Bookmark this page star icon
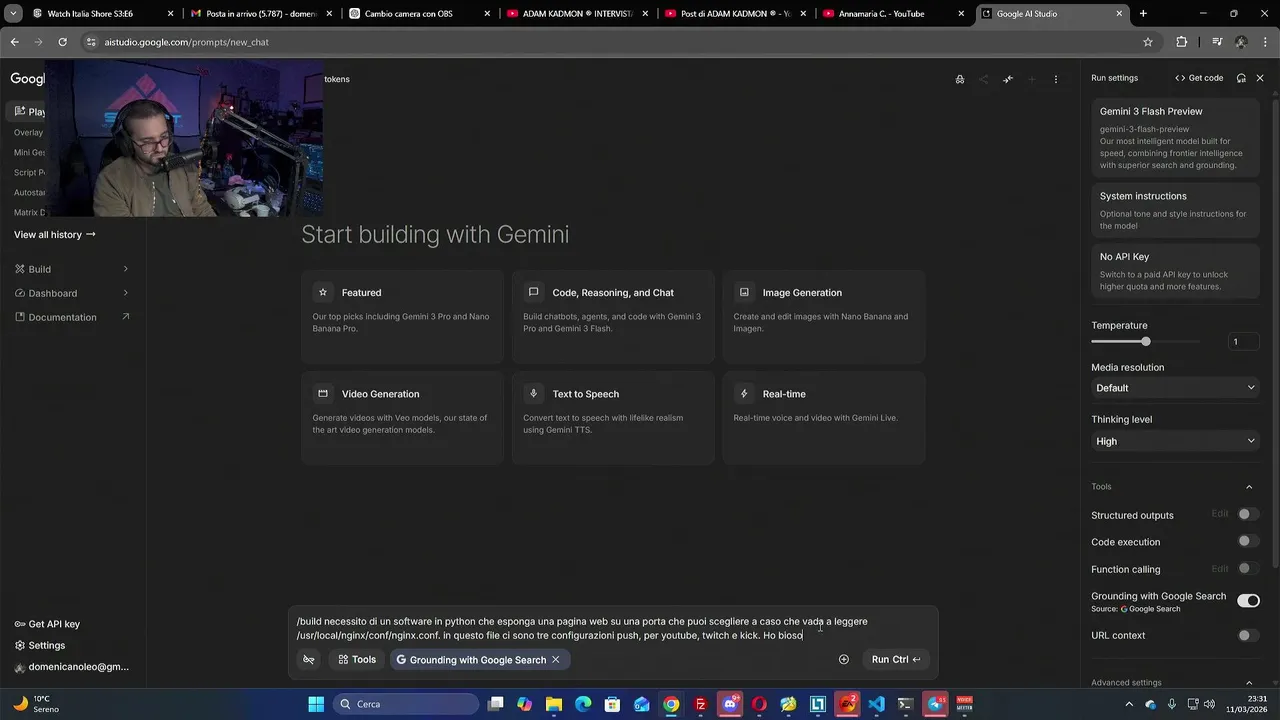The image size is (1280, 720). (x=1148, y=42)
